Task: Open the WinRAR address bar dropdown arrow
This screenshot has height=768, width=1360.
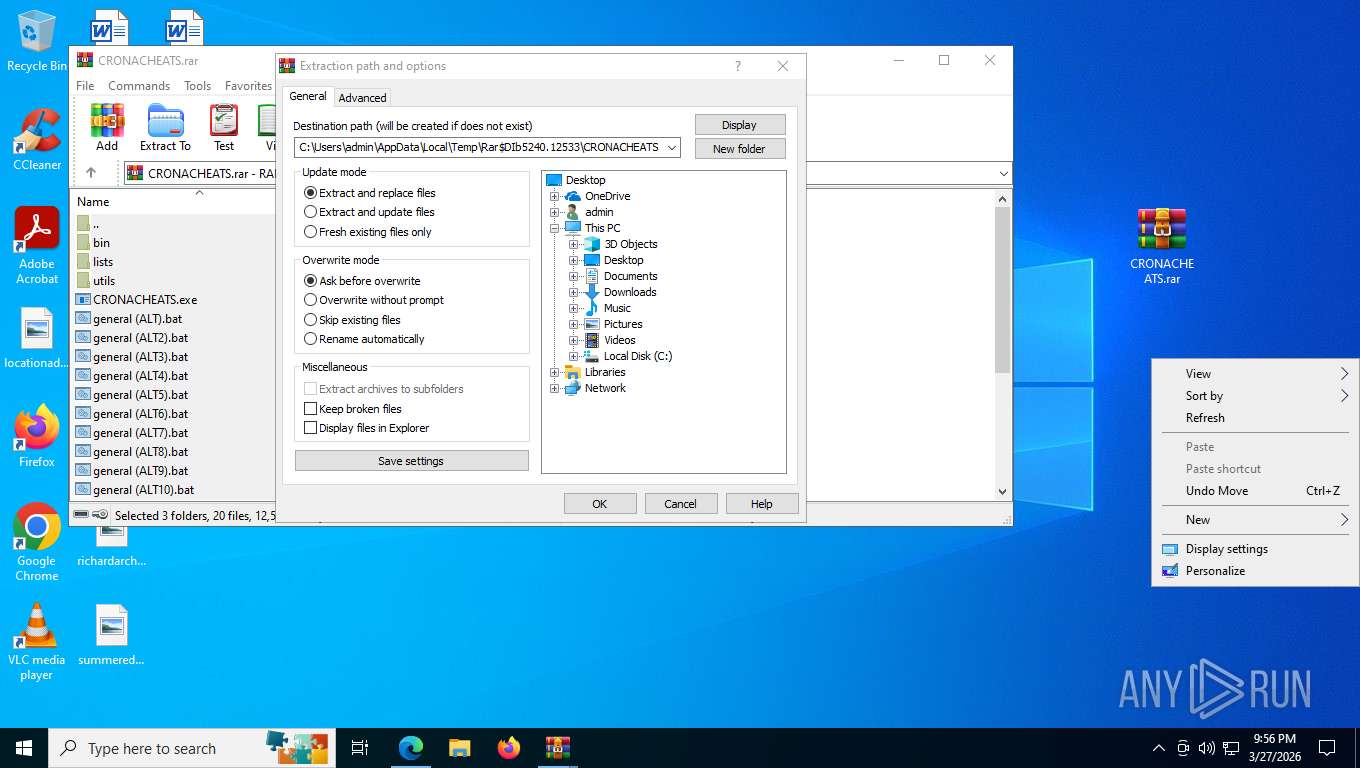Action: (x=1003, y=173)
